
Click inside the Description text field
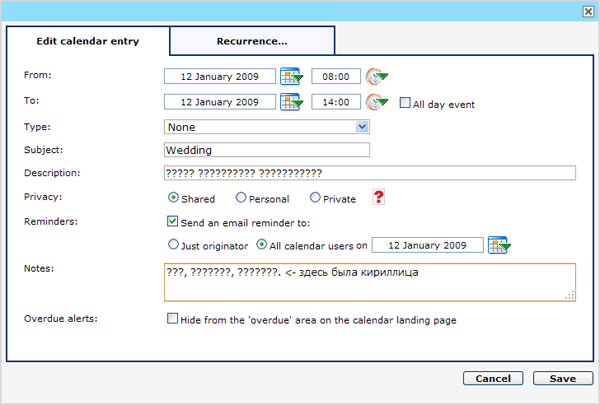pyautogui.click(x=370, y=173)
